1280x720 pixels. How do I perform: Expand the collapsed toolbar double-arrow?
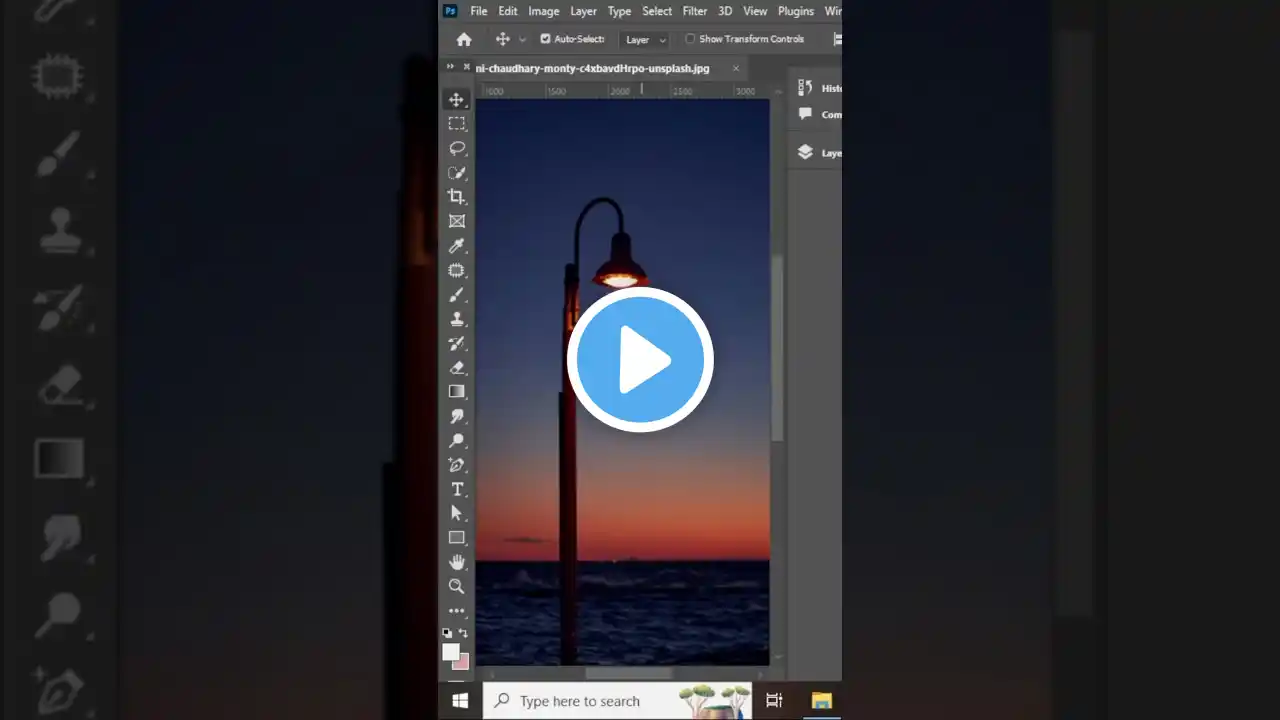pos(450,67)
